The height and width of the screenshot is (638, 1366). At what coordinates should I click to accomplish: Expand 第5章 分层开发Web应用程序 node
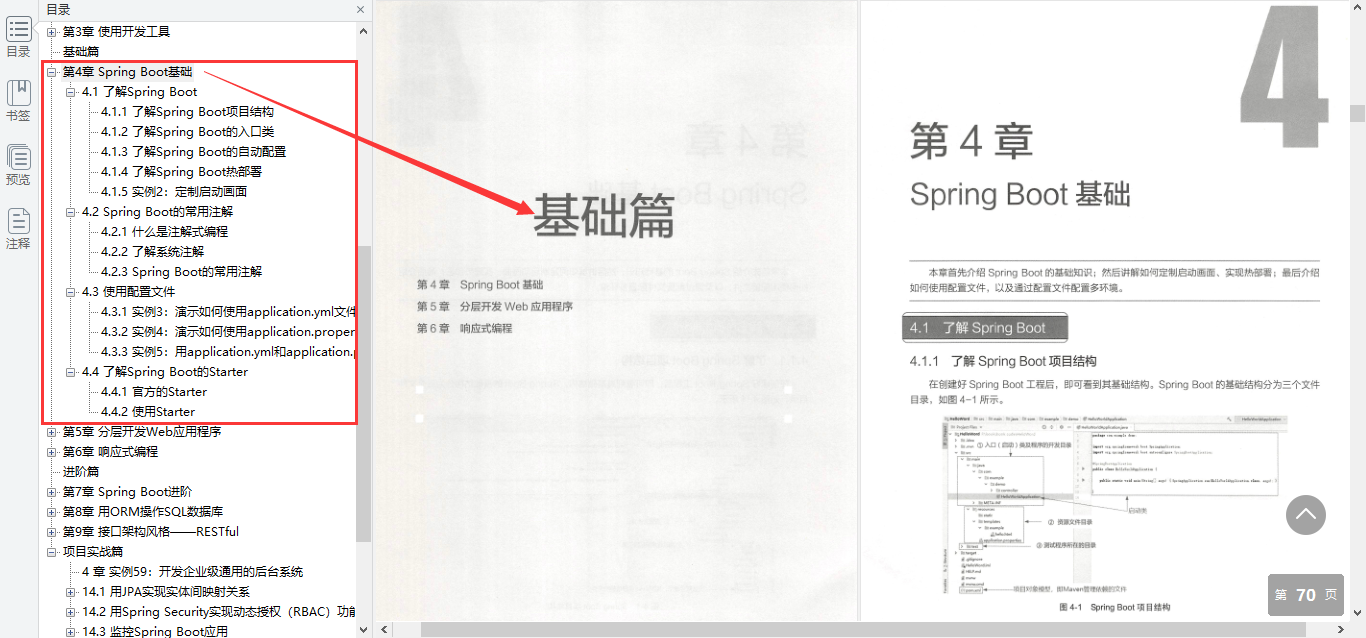coord(52,432)
